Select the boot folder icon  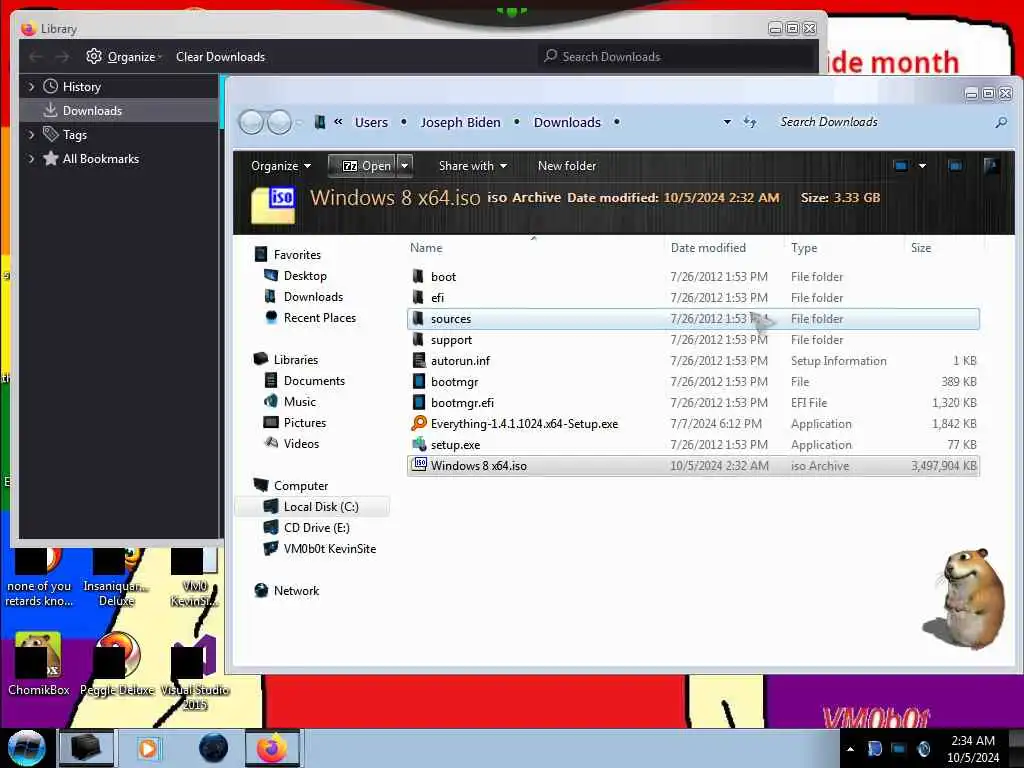click(419, 276)
